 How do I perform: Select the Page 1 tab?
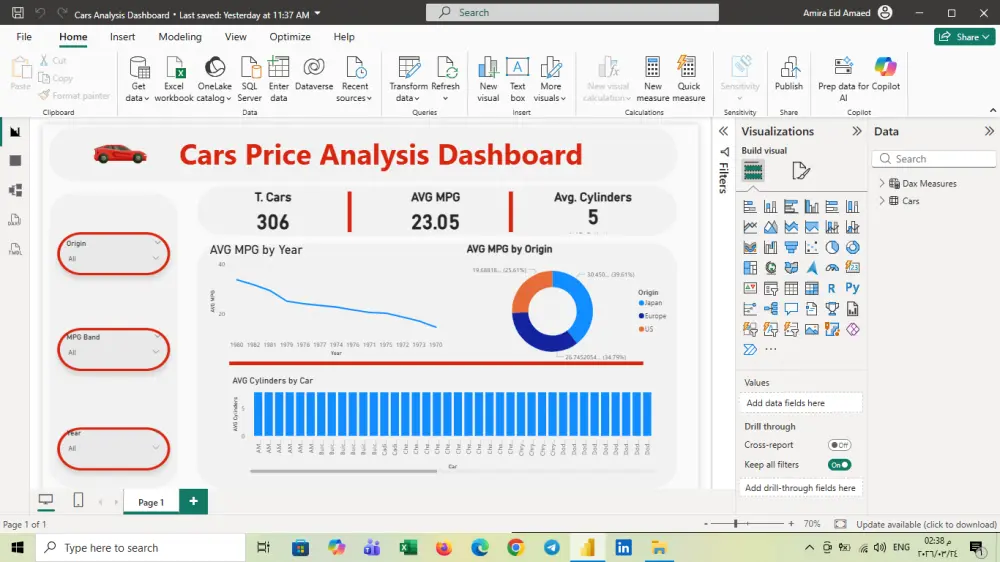(151, 503)
